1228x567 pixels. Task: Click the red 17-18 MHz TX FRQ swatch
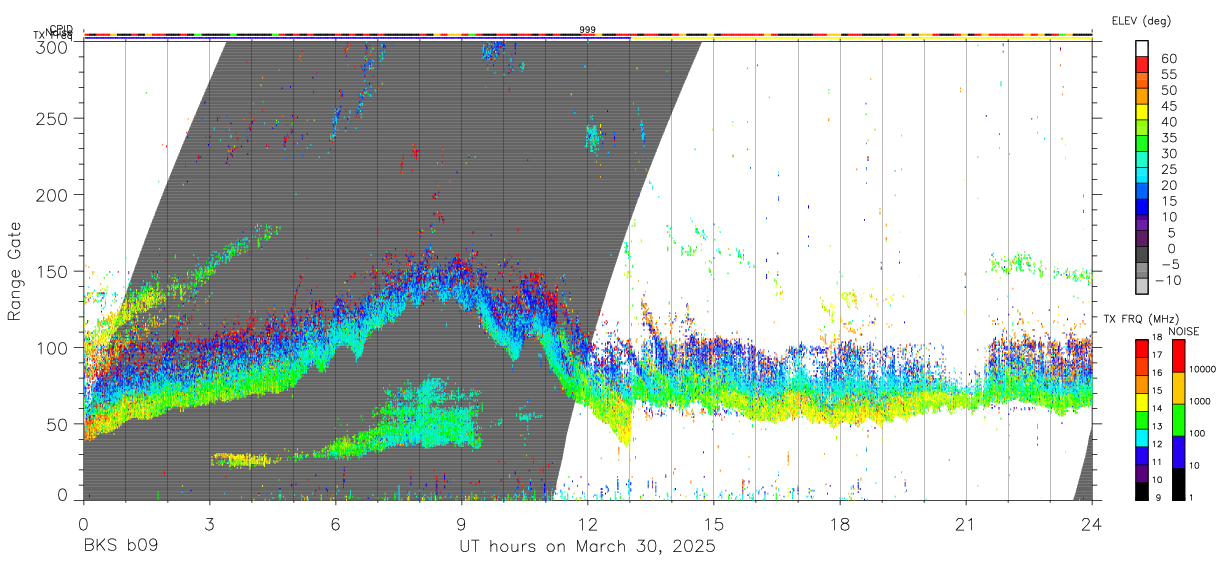pos(1141,348)
